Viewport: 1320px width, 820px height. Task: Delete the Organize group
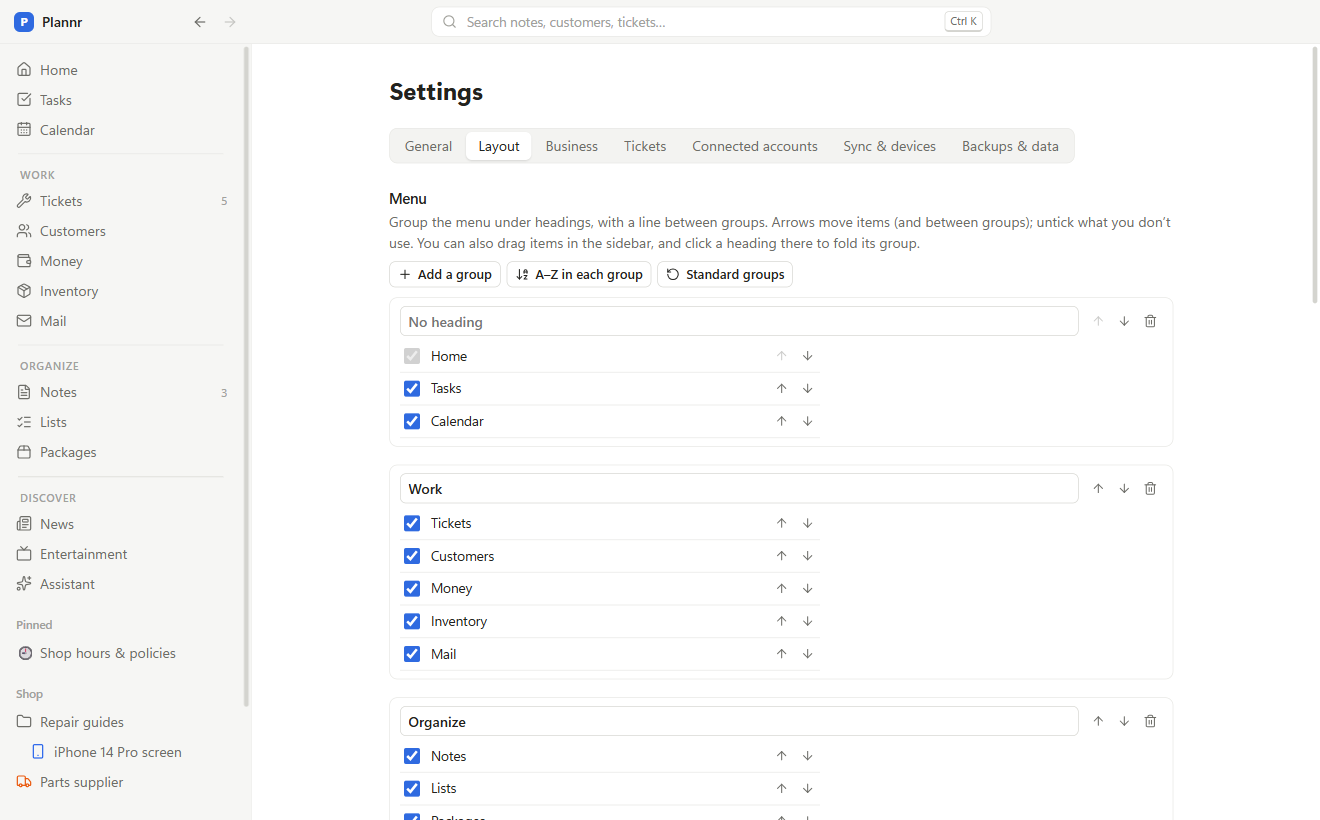(1150, 721)
